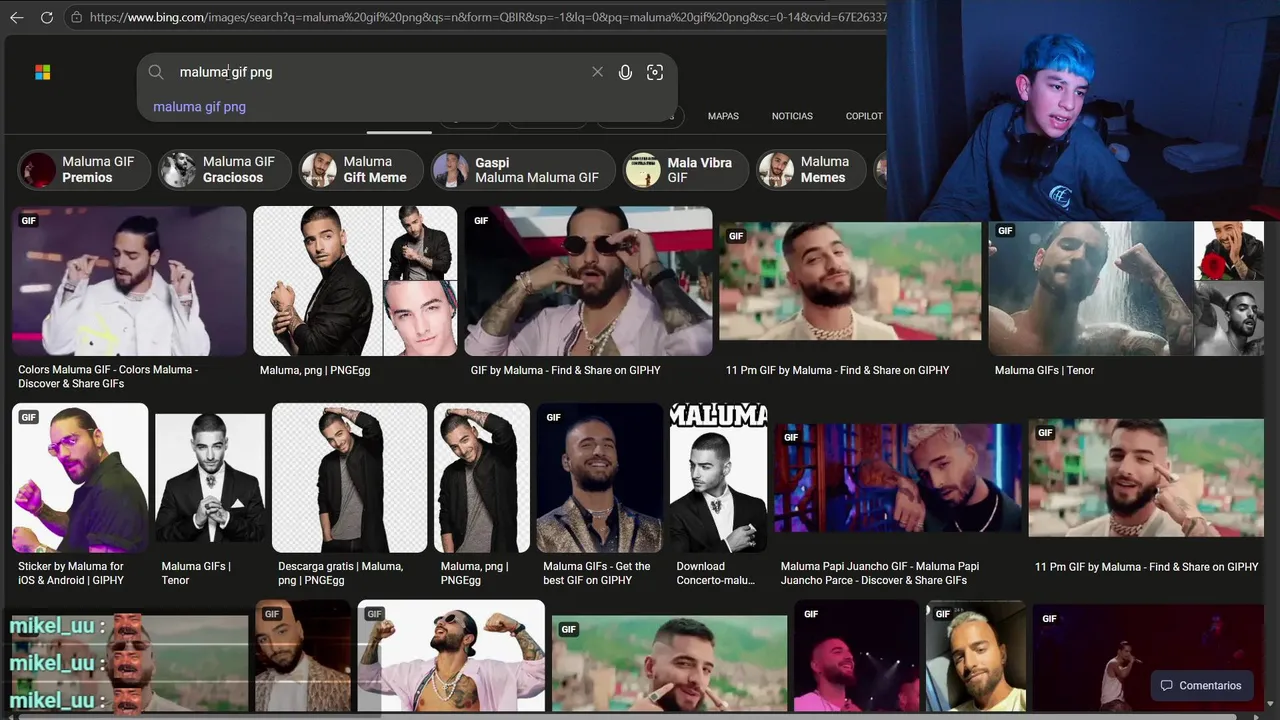Open the 'Descarga gratis | Maluma, png' thumbnail
The image size is (1280, 720).
(x=349, y=478)
